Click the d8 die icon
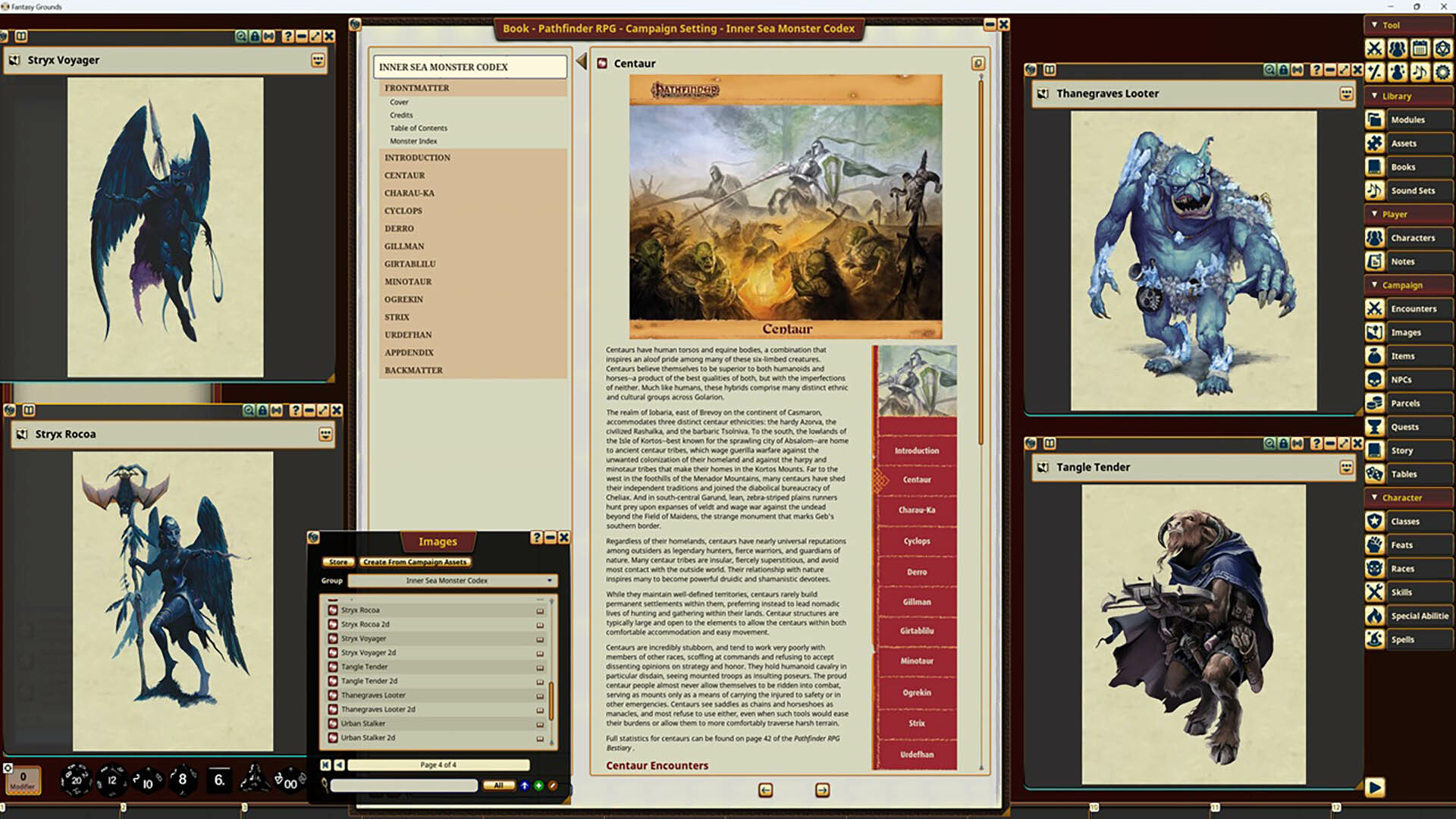Screen dimensions: 1456x819 click(x=182, y=780)
